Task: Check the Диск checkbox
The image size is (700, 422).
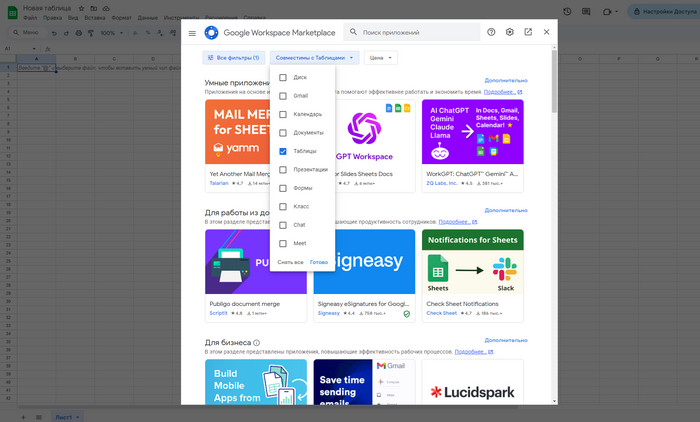Action: (x=283, y=78)
